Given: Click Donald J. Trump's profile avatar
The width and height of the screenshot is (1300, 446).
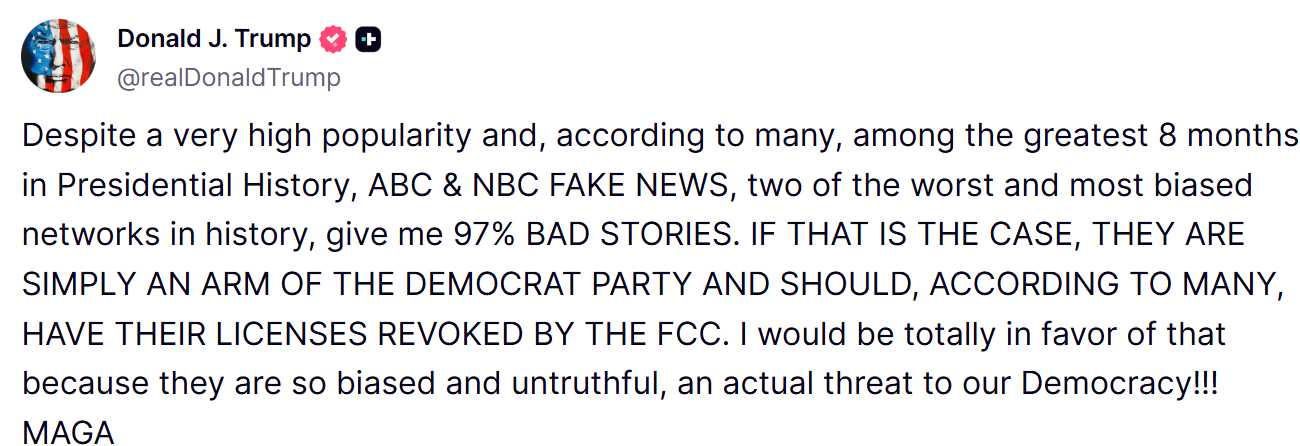Looking at the screenshot, I should 59,55.
